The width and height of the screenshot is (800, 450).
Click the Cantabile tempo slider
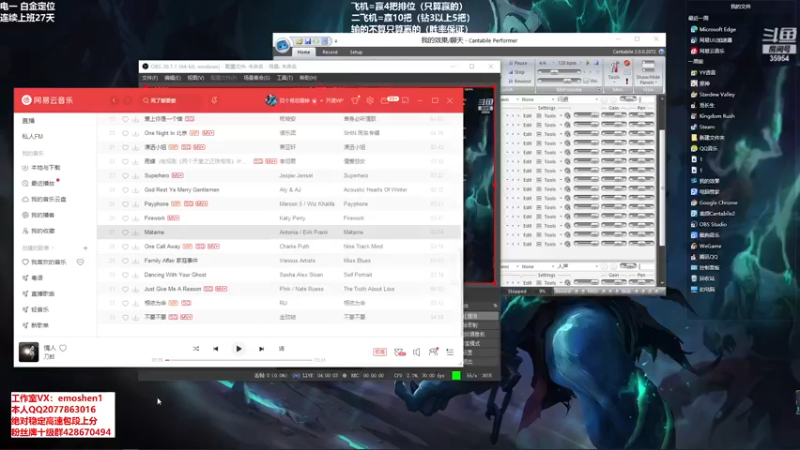point(559,72)
